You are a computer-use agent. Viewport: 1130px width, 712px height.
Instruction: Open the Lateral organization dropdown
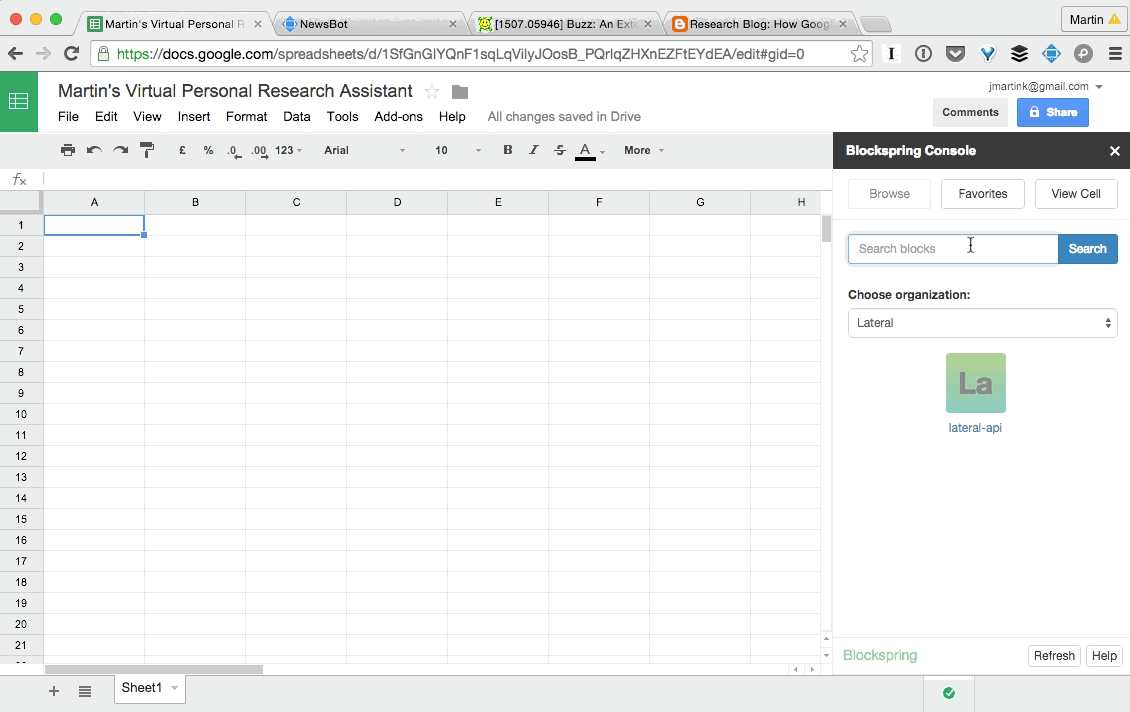coord(982,323)
